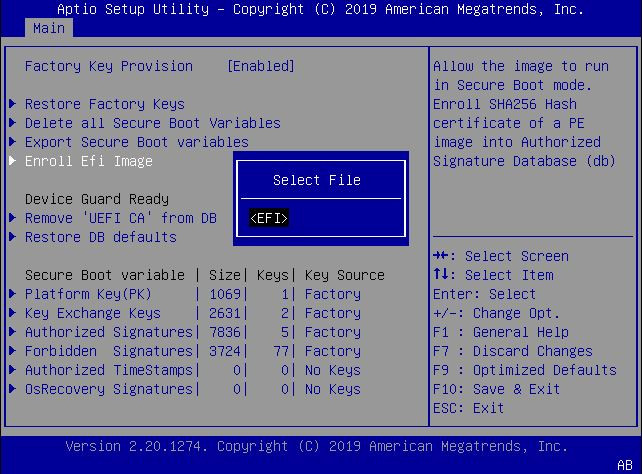Screen dimensions: 642x474
Task: Click the arrow beside Forbidden Signatures
Action: click(13, 350)
